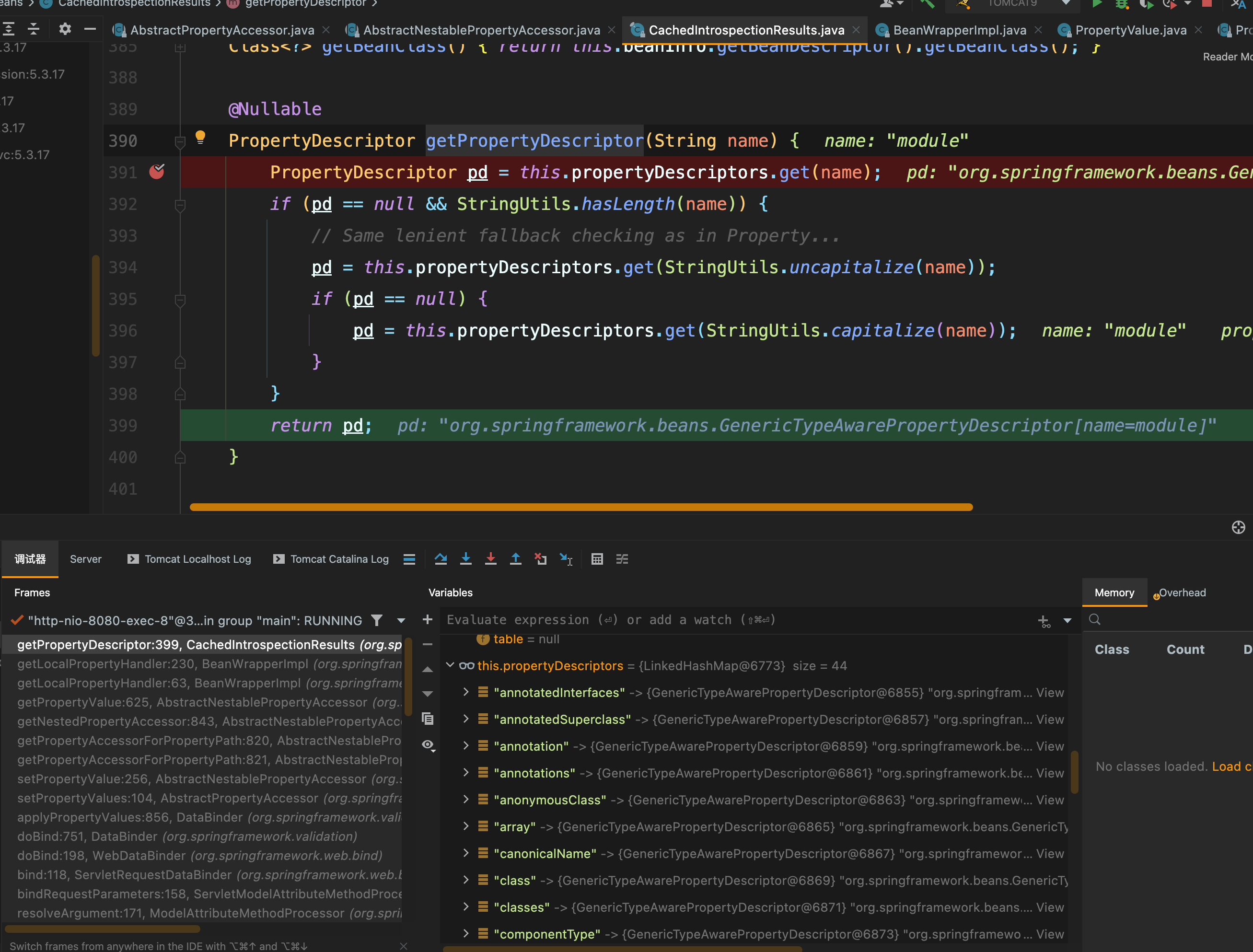The width and height of the screenshot is (1253, 952).
Task: Hide project tool window with the minus icon
Action: (90, 28)
